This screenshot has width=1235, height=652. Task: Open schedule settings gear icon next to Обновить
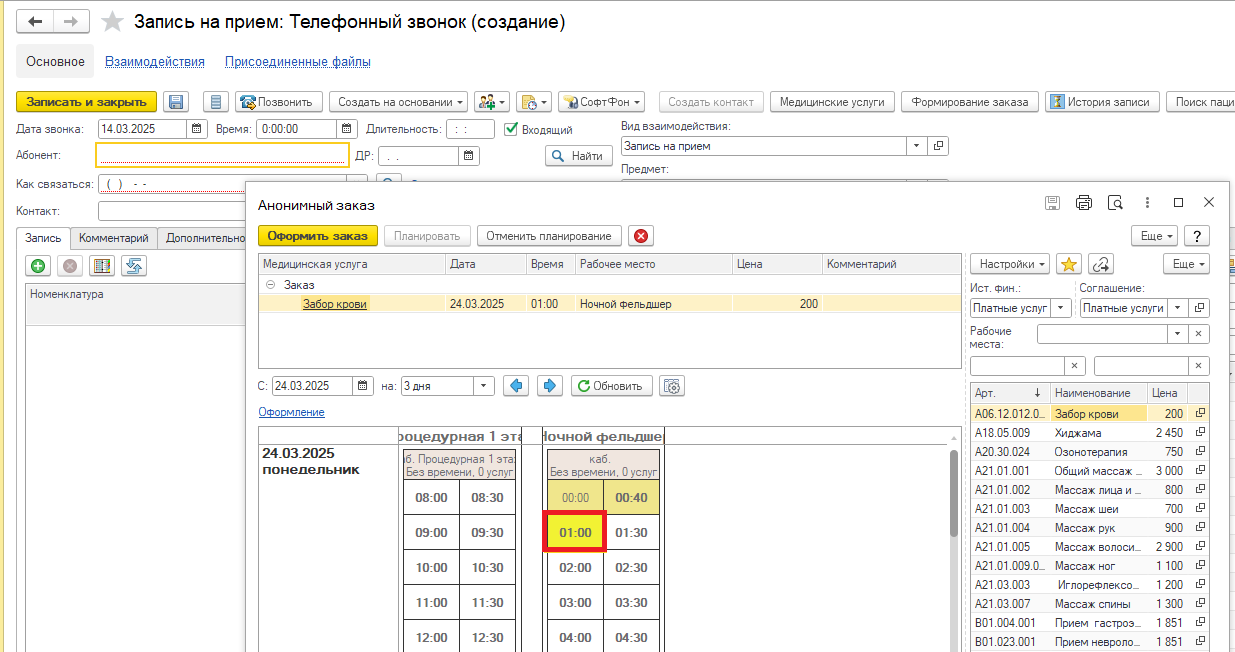point(672,386)
